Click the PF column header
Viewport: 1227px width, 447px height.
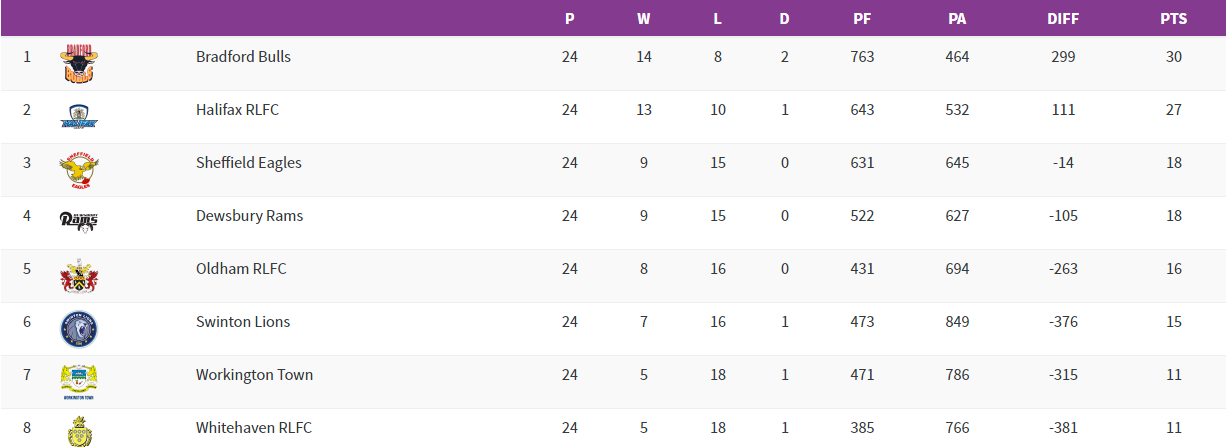[x=862, y=19]
